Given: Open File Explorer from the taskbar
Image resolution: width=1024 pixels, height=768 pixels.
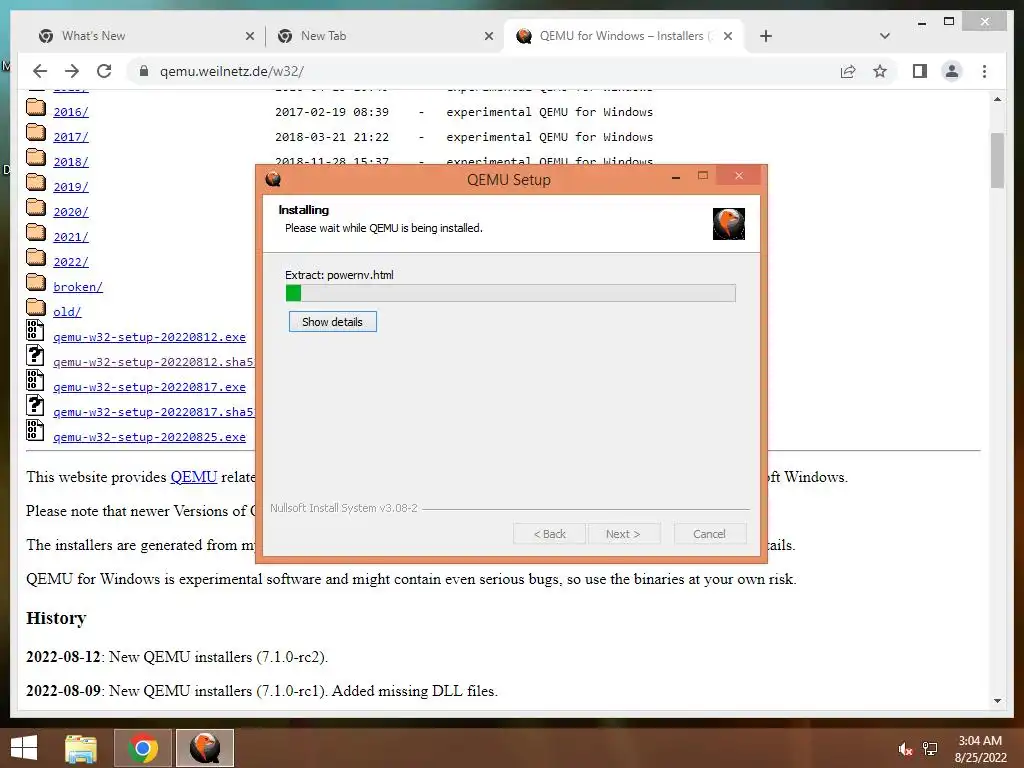Looking at the screenshot, I should [x=81, y=748].
